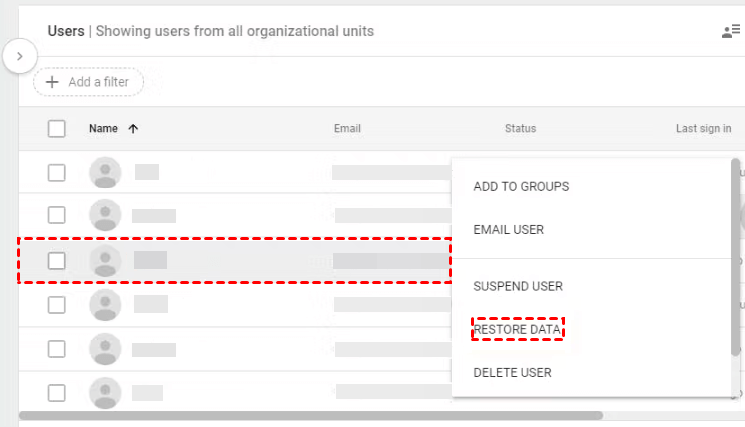Click the plus icon in Add a filter
This screenshot has height=427, width=745.
(x=52, y=82)
